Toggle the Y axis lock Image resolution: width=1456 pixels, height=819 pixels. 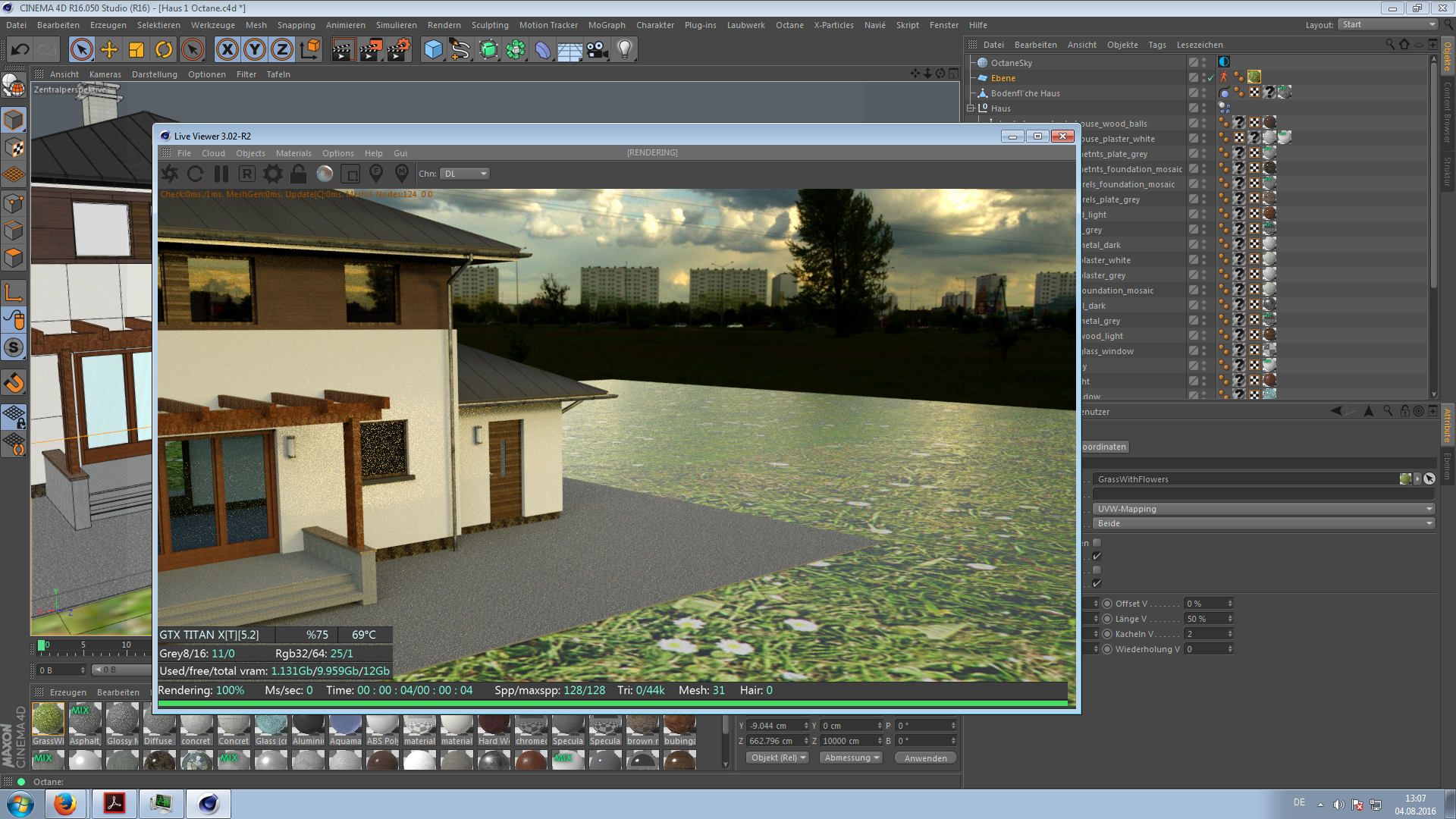pyautogui.click(x=255, y=50)
